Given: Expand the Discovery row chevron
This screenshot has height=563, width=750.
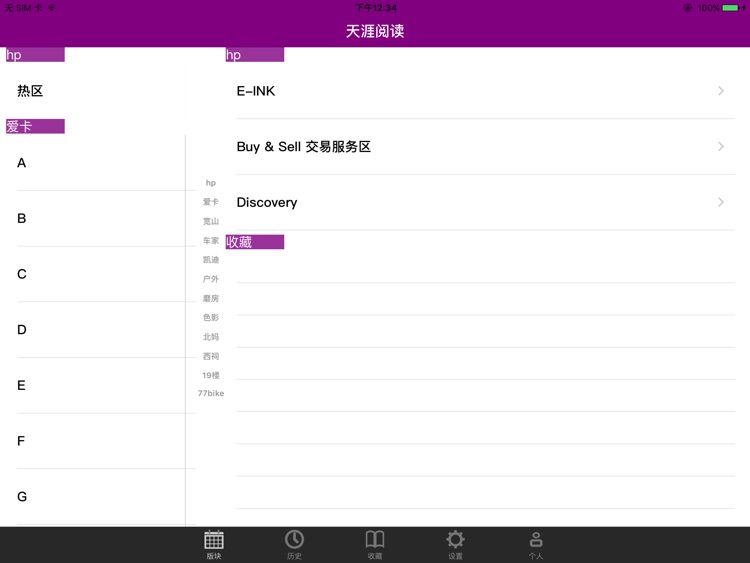Looking at the screenshot, I should [721, 202].
